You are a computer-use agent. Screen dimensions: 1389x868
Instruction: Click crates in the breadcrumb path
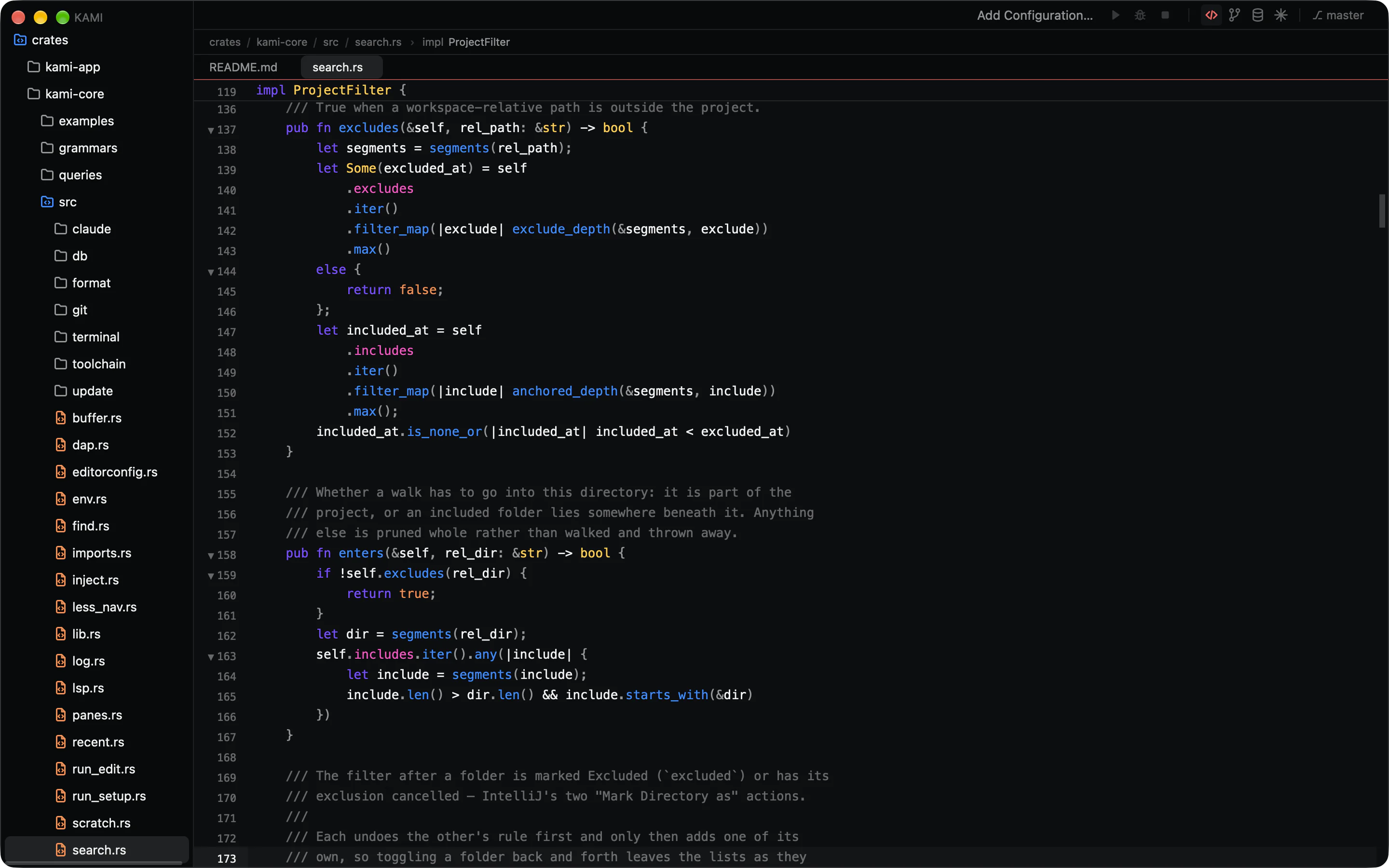tap(224, 42)
